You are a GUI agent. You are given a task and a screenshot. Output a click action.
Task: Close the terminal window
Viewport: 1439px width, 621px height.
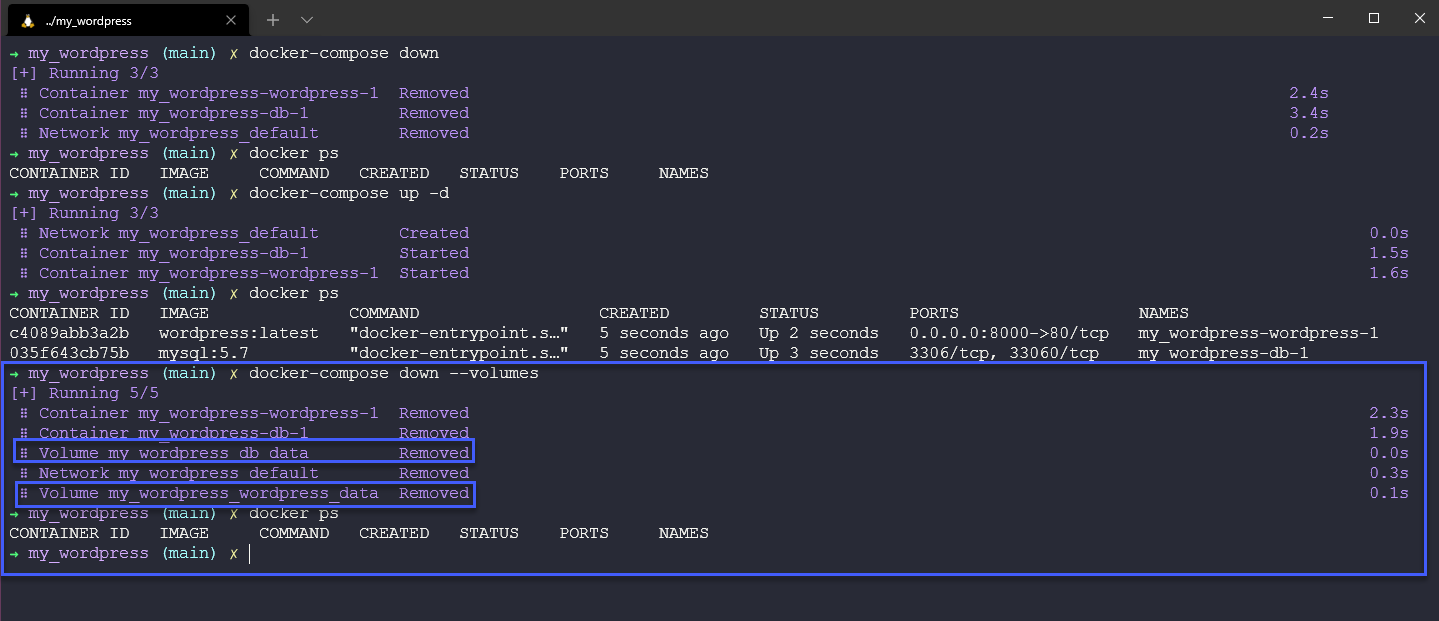coord(1419,18)
